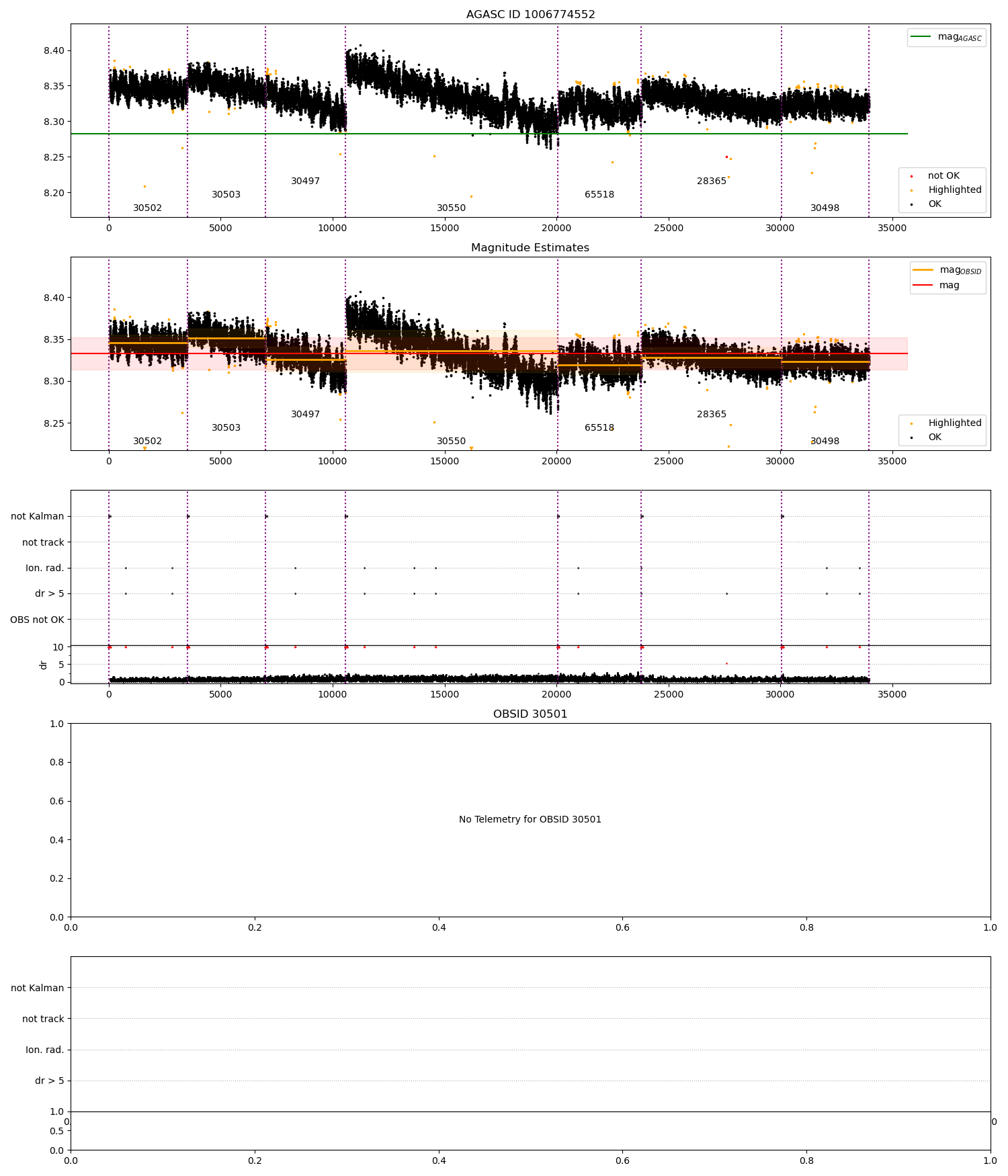Click OBSID label 30503 in the AGASC plot
Image resolution: width=1008 pixels, height=1176 pixels.
point(226,195)
